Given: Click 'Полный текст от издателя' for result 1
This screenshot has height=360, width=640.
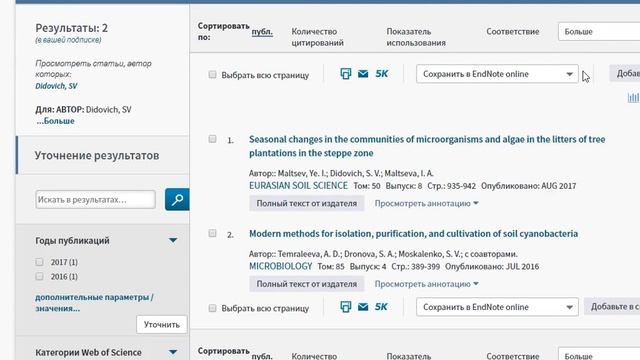Looking at the screenshot, I should [307, 203].
